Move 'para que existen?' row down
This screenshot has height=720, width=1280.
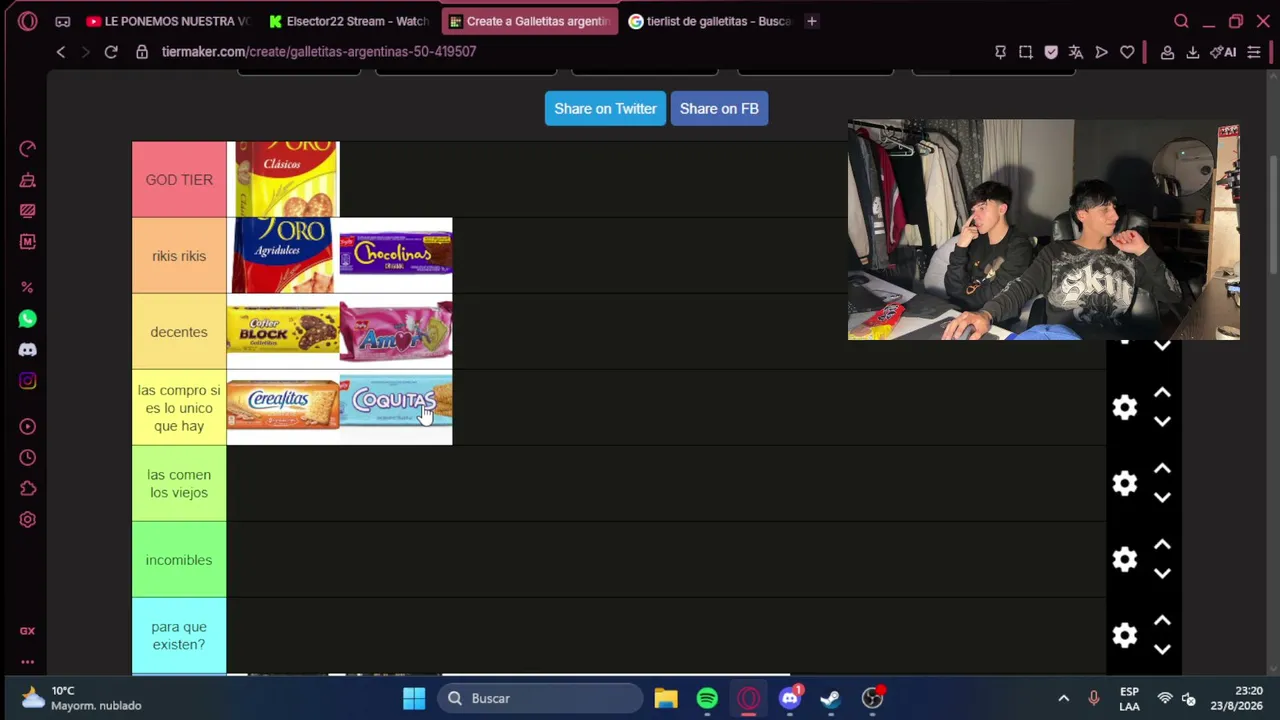pos(1162,649)
